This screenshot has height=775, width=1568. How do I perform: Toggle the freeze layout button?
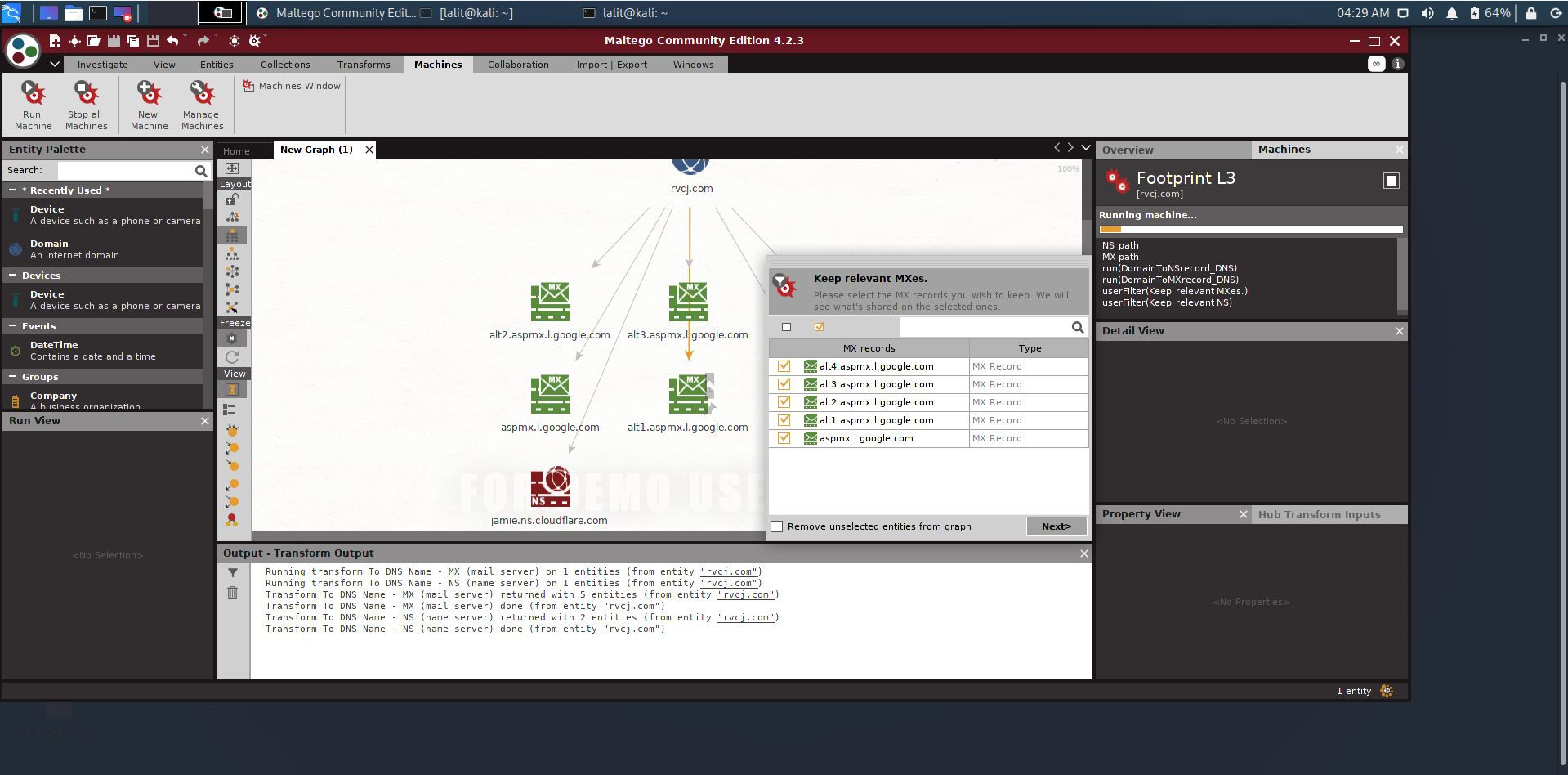click(232, 338)
